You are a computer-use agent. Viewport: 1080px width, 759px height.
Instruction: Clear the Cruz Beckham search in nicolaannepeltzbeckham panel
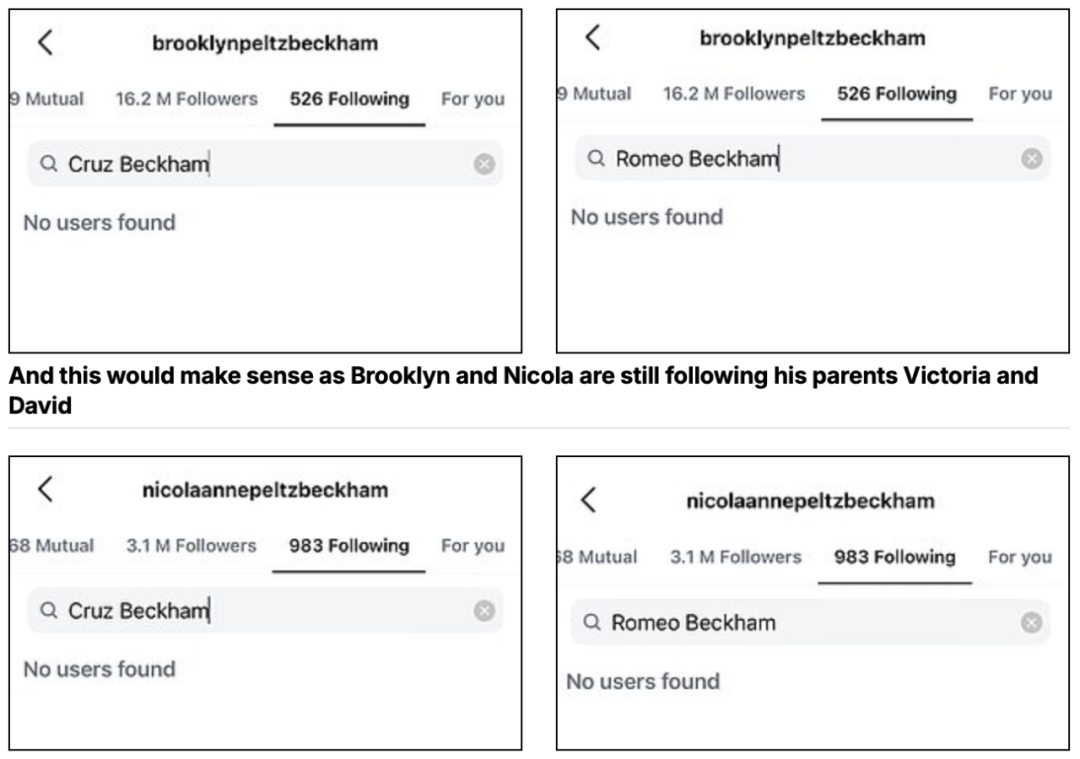pyautogui.click(x=484, y=610)
